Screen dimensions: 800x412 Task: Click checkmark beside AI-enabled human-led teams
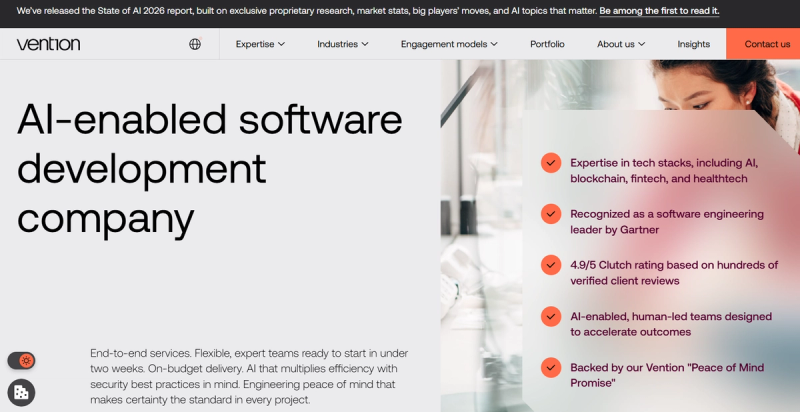coord(551,316)
